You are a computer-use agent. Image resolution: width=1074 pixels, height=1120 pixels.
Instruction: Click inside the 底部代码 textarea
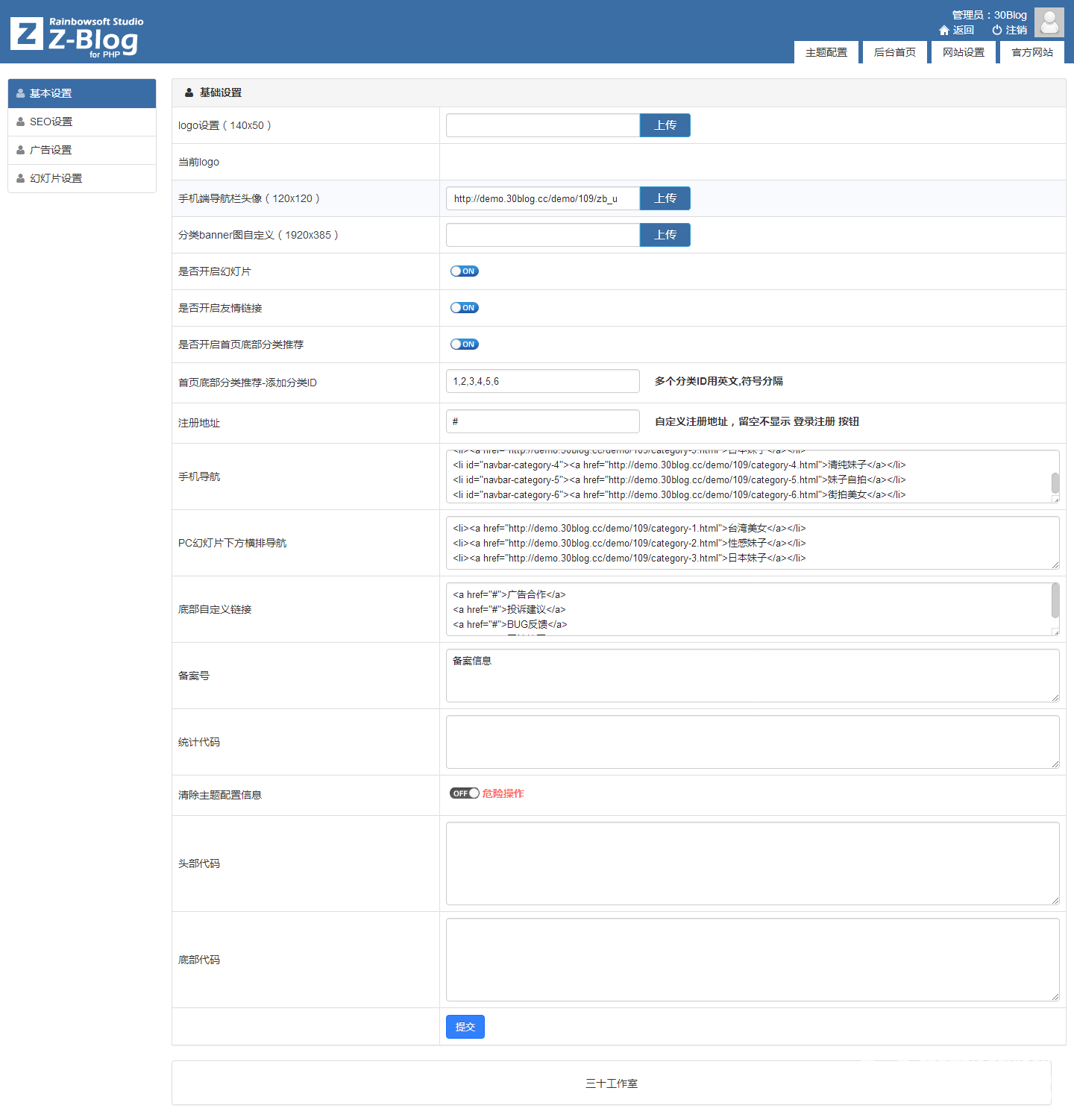(x=753, y=960)
